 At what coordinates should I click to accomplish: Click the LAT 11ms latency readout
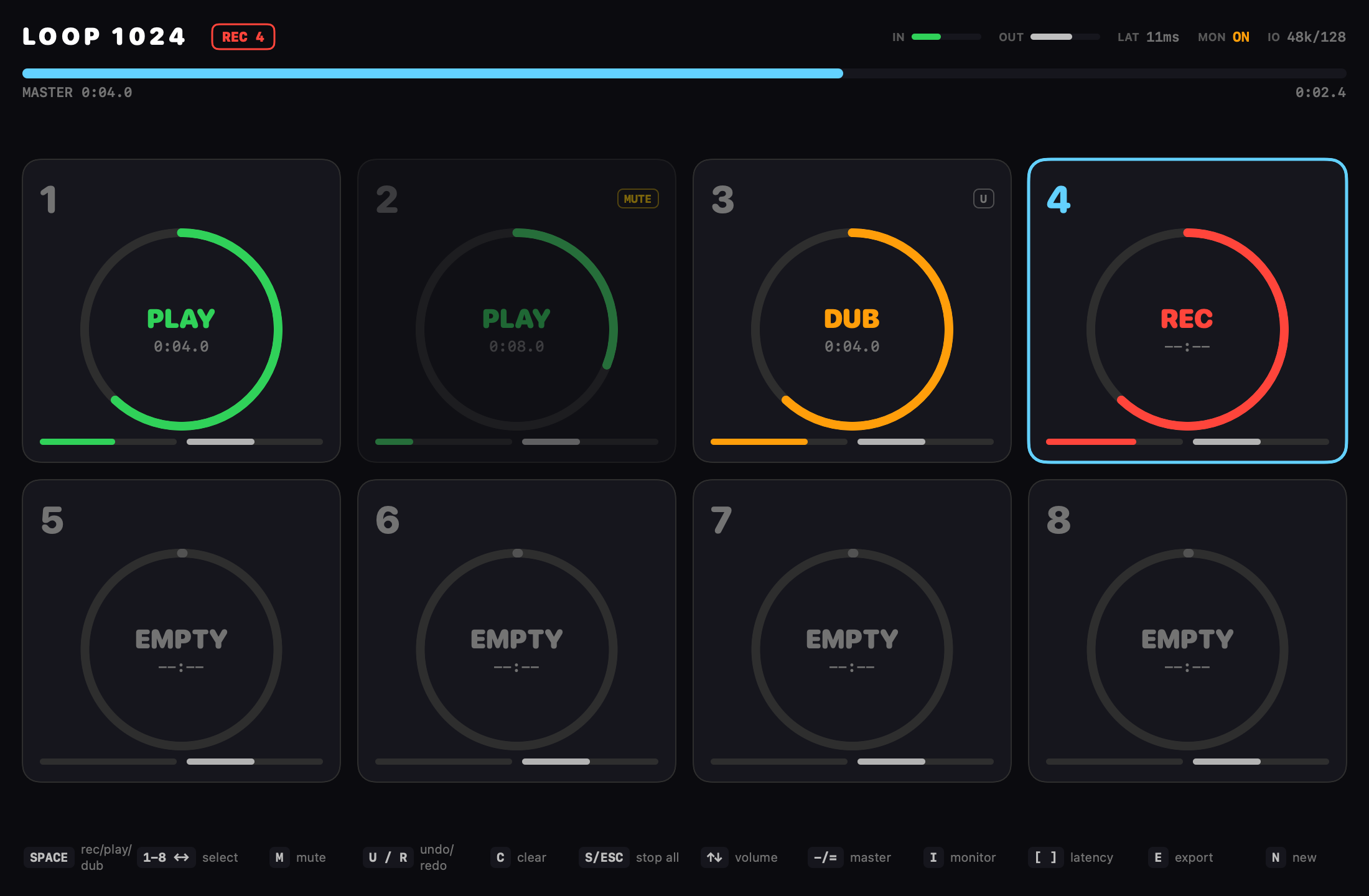tap(1148, 37)
